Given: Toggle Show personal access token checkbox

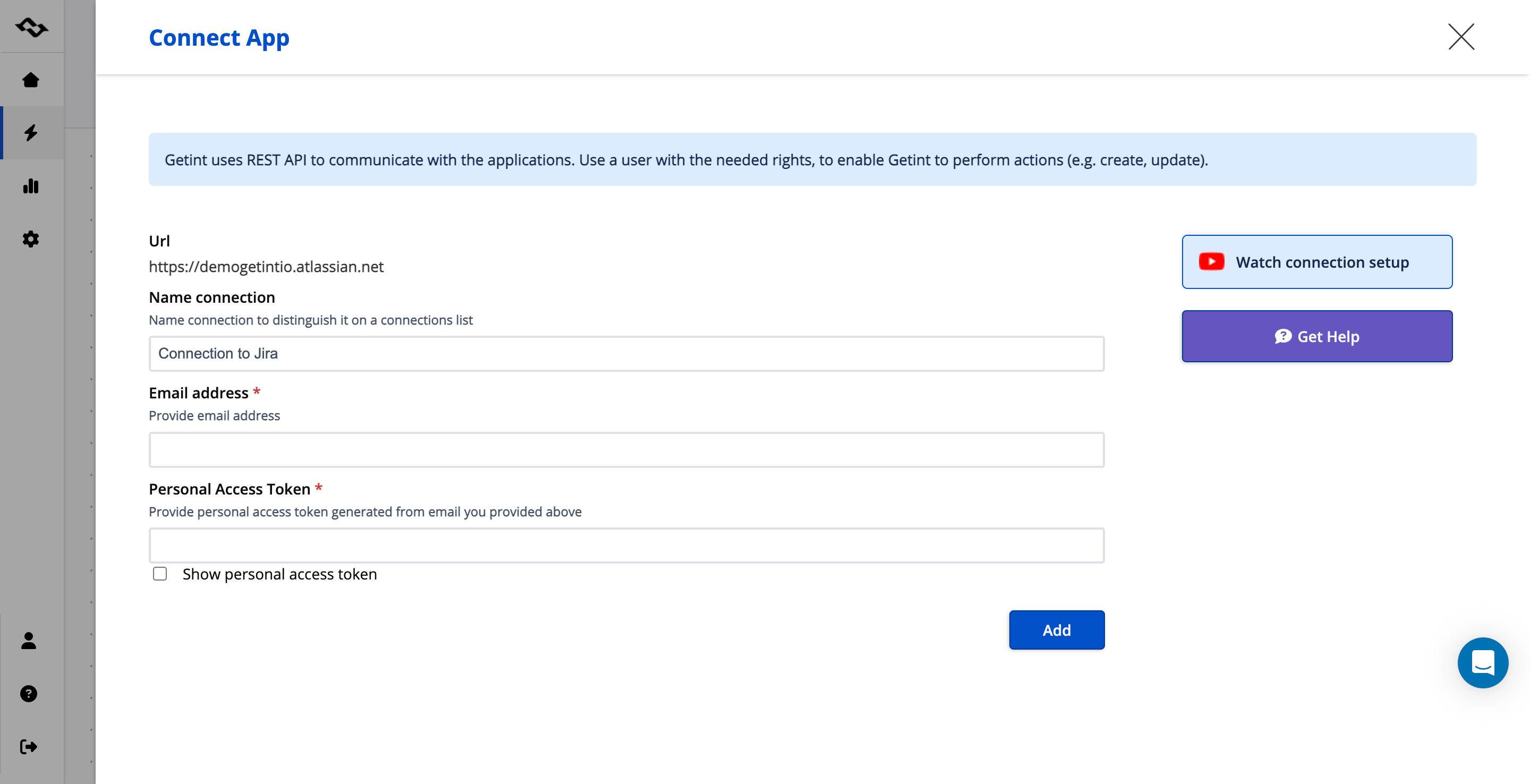Looking at the screenshot, I should click(x=160, y=573).
